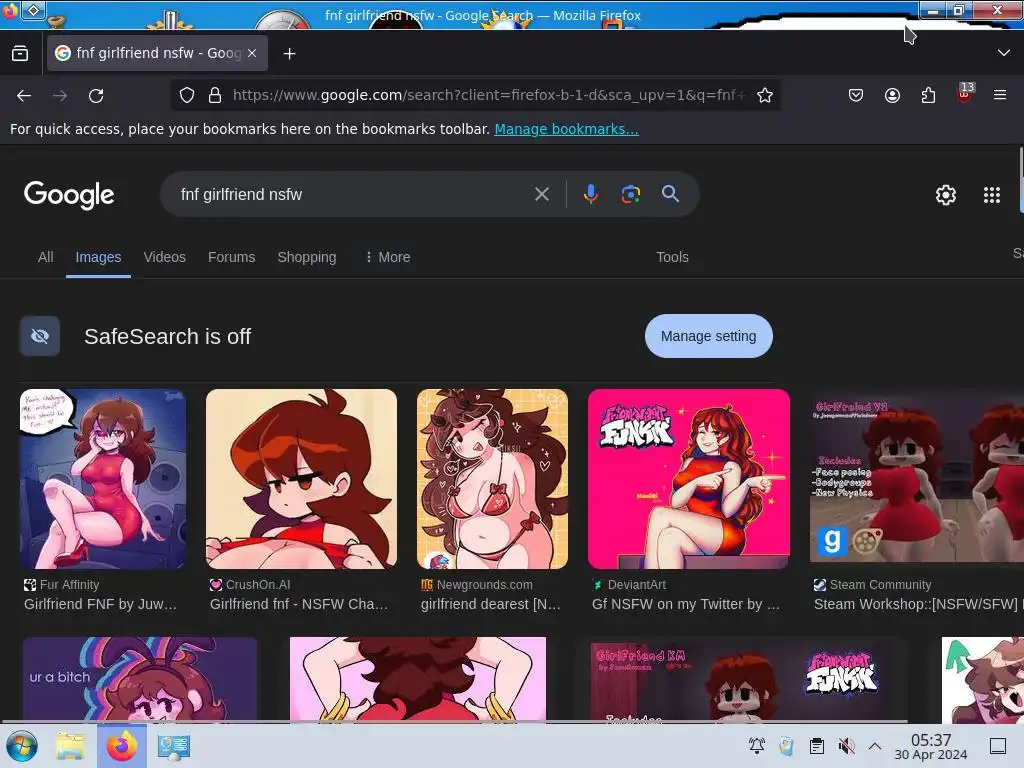The image size is (1024, 768).
Task: Clear the search box text
Action: [x=541, y=194]
